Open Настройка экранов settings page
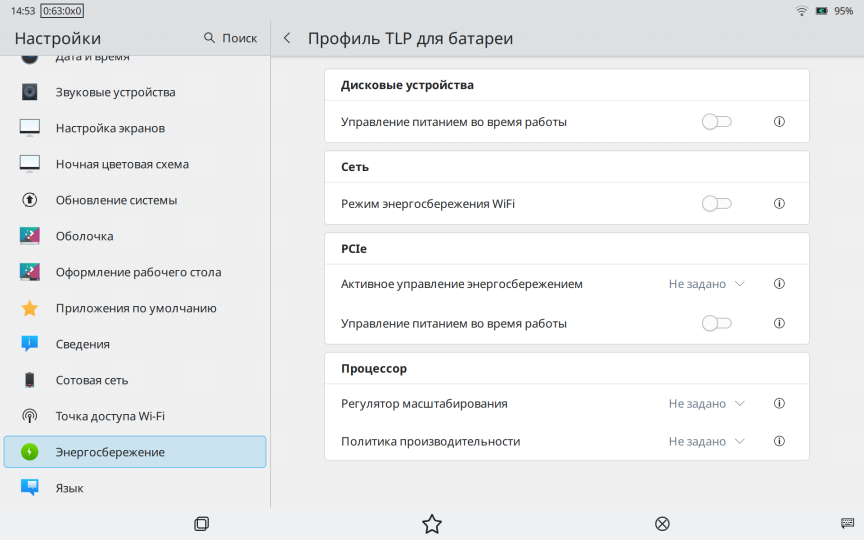Viewport: 864px width, 540px height. (x=110, y=128)
